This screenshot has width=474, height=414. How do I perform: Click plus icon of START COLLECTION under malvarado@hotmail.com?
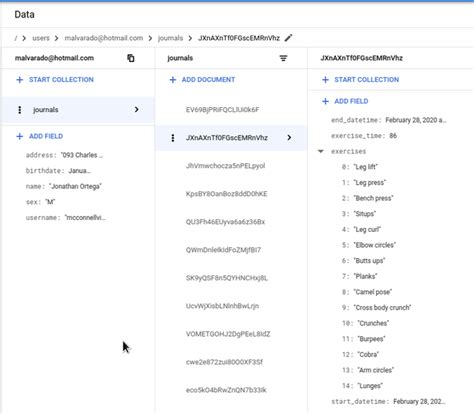click(20, 80)
